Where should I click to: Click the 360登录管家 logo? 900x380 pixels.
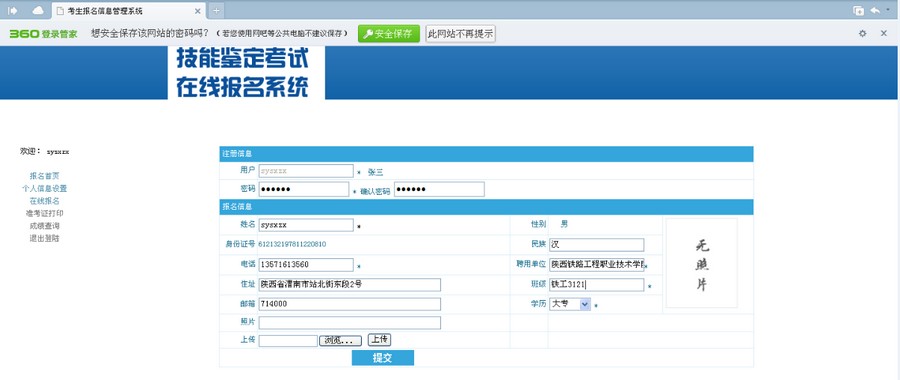click(43, 34)
